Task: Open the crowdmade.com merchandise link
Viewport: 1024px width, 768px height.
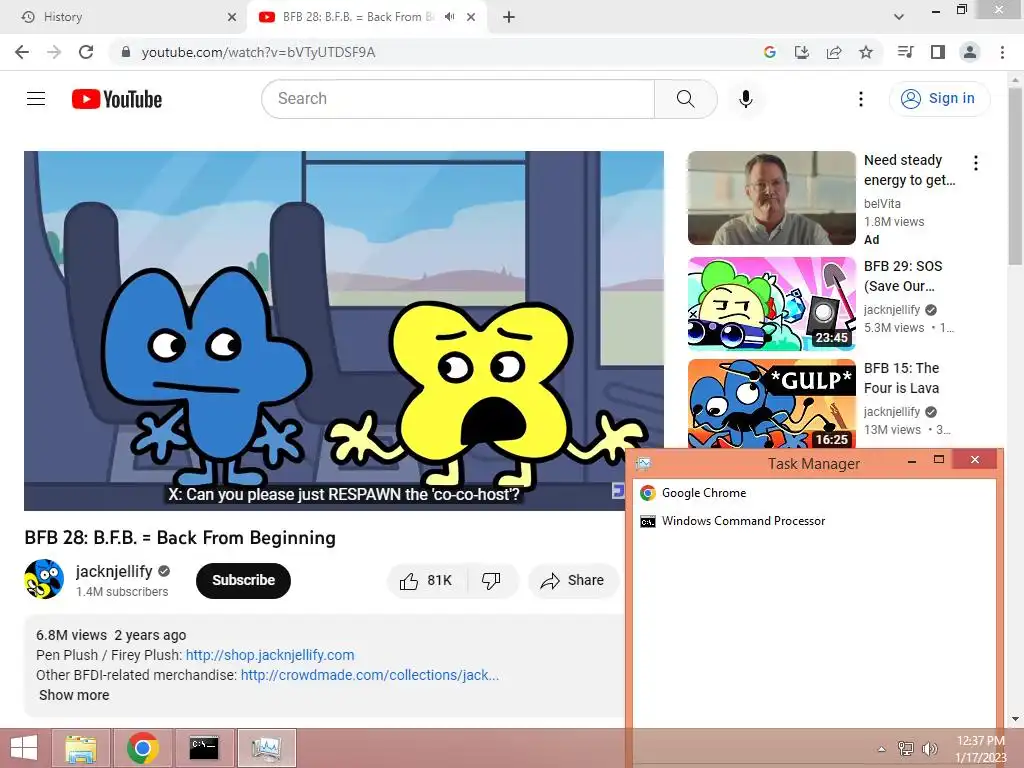Action: [370, 675]
